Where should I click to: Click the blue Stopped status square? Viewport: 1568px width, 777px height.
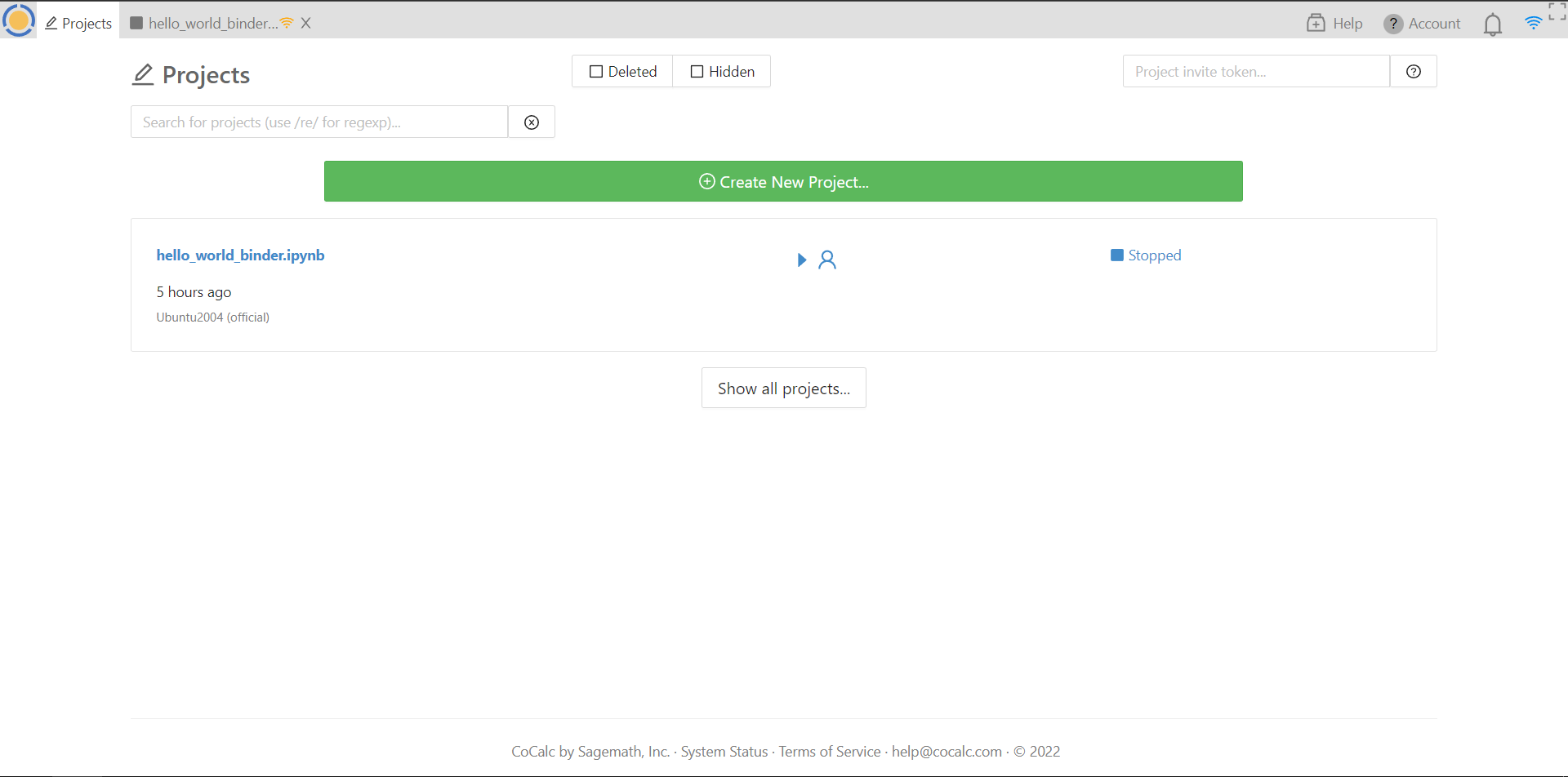pyautogui.click(x=1116, y=255)
